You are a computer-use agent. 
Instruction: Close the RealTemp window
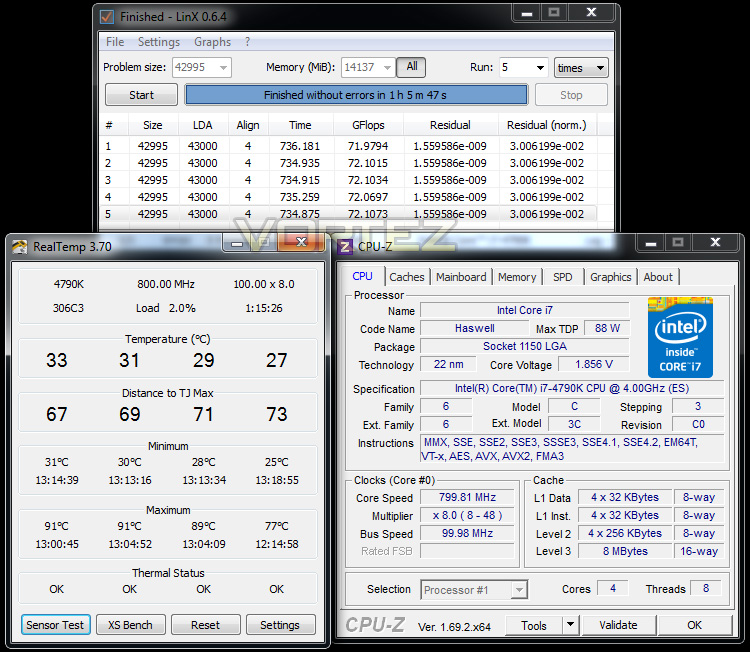coord(301,243)
